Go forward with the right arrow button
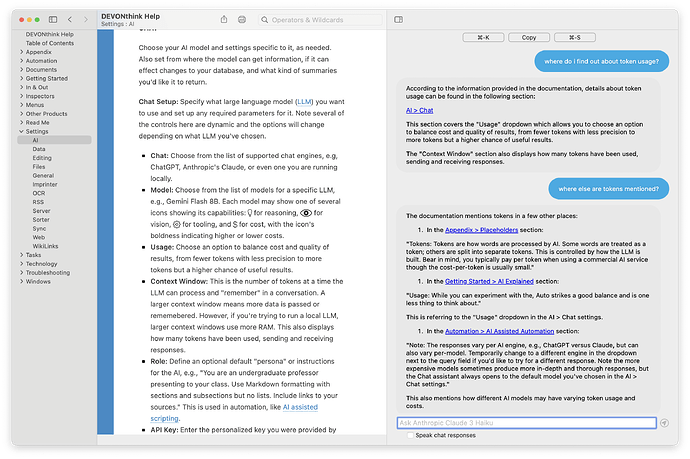The height and width of the screenshot is (459, 690). tap(84, 19)
